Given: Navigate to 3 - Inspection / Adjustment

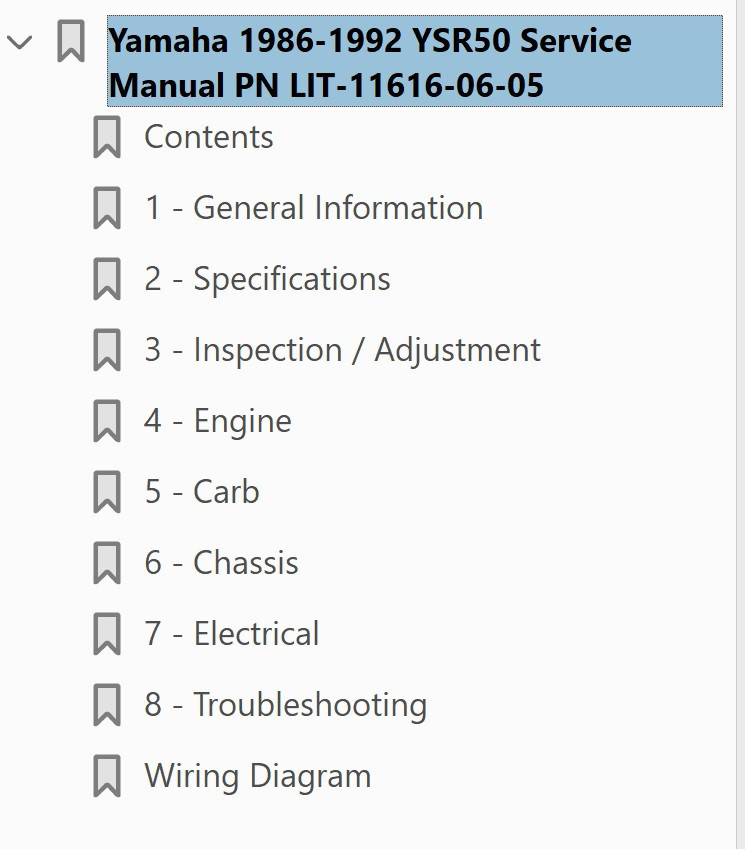Looking at the screenshot, I should [x=341, y=350].
